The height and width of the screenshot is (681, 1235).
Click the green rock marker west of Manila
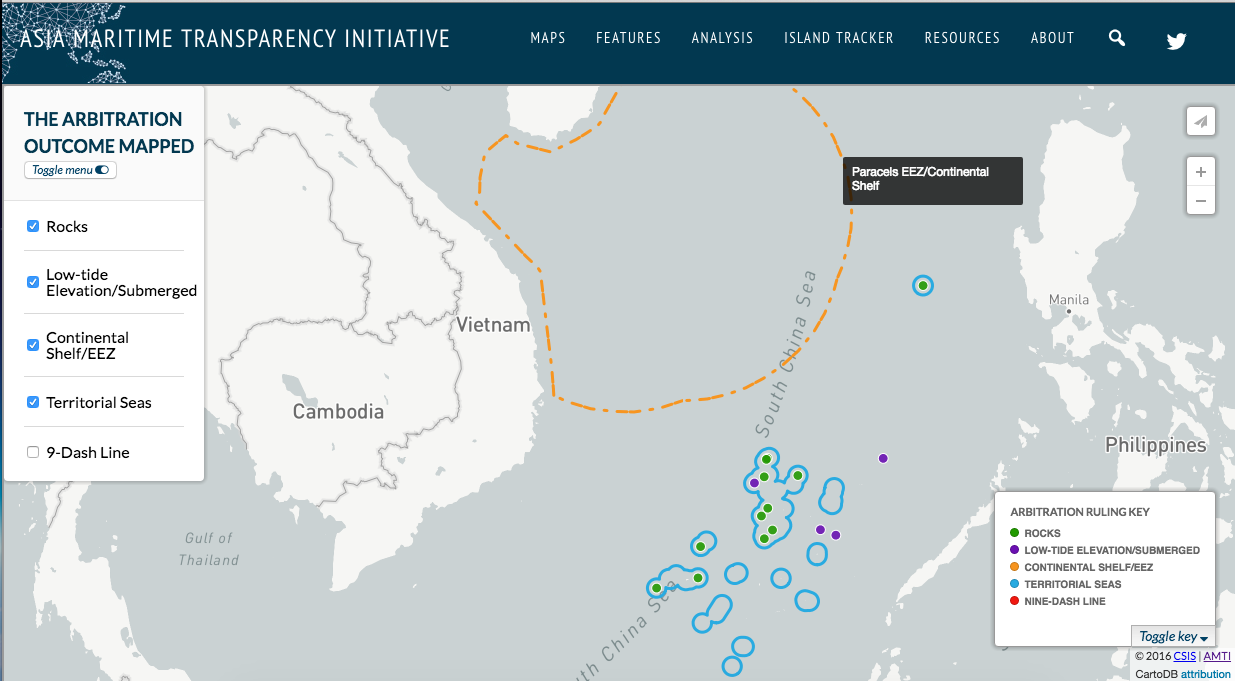pos(923,286)
